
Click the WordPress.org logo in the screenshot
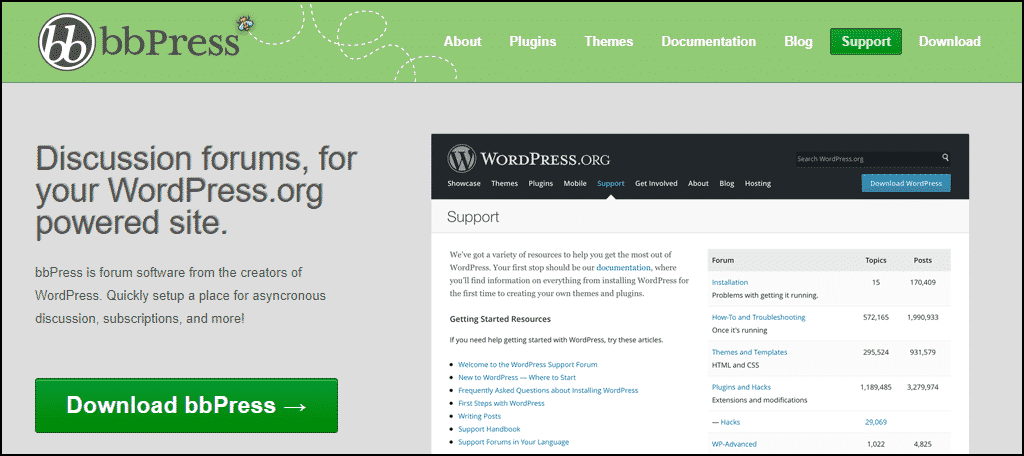528,159
